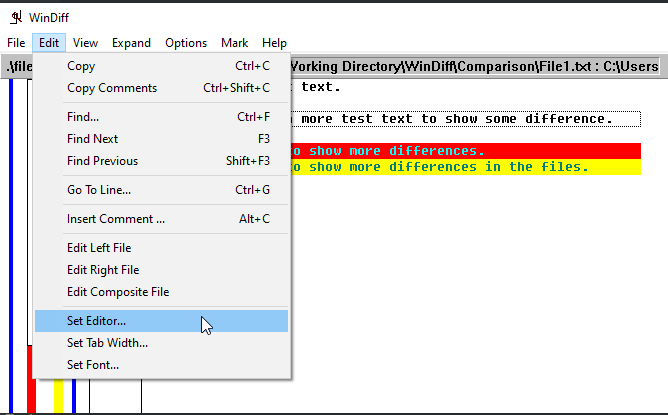Viewport: 668px width, 415px height.
Task: Select Find Previous menu item
Action: 161,161
